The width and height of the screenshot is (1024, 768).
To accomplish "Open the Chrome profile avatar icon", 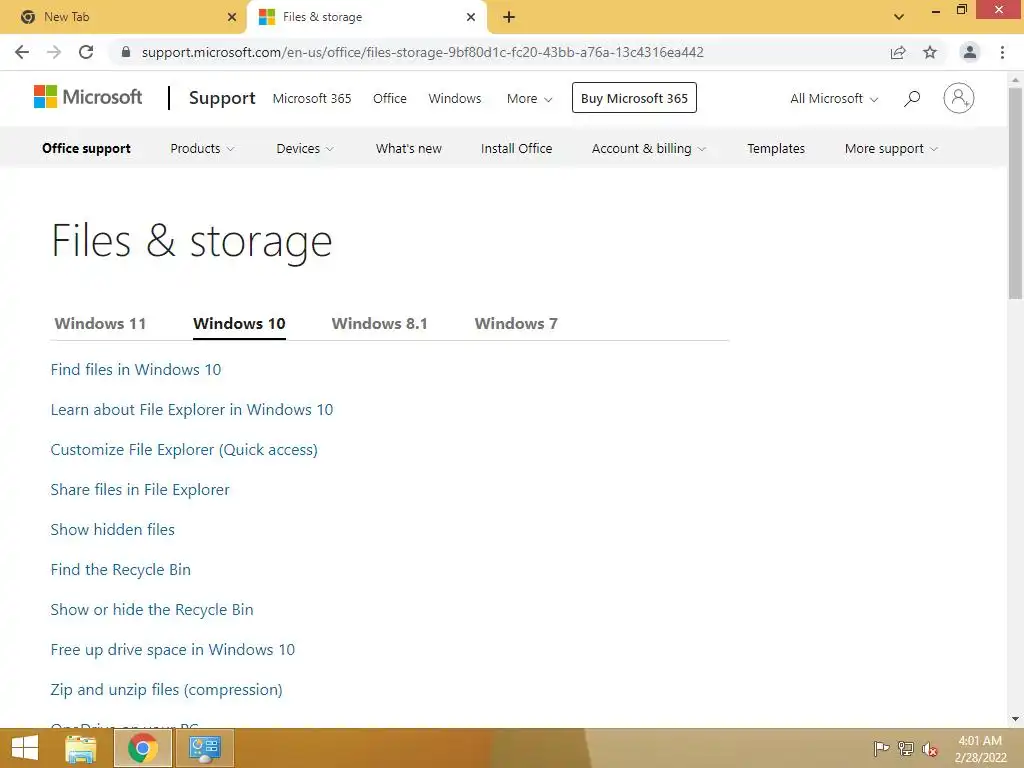I will click(x=970, y=52).
